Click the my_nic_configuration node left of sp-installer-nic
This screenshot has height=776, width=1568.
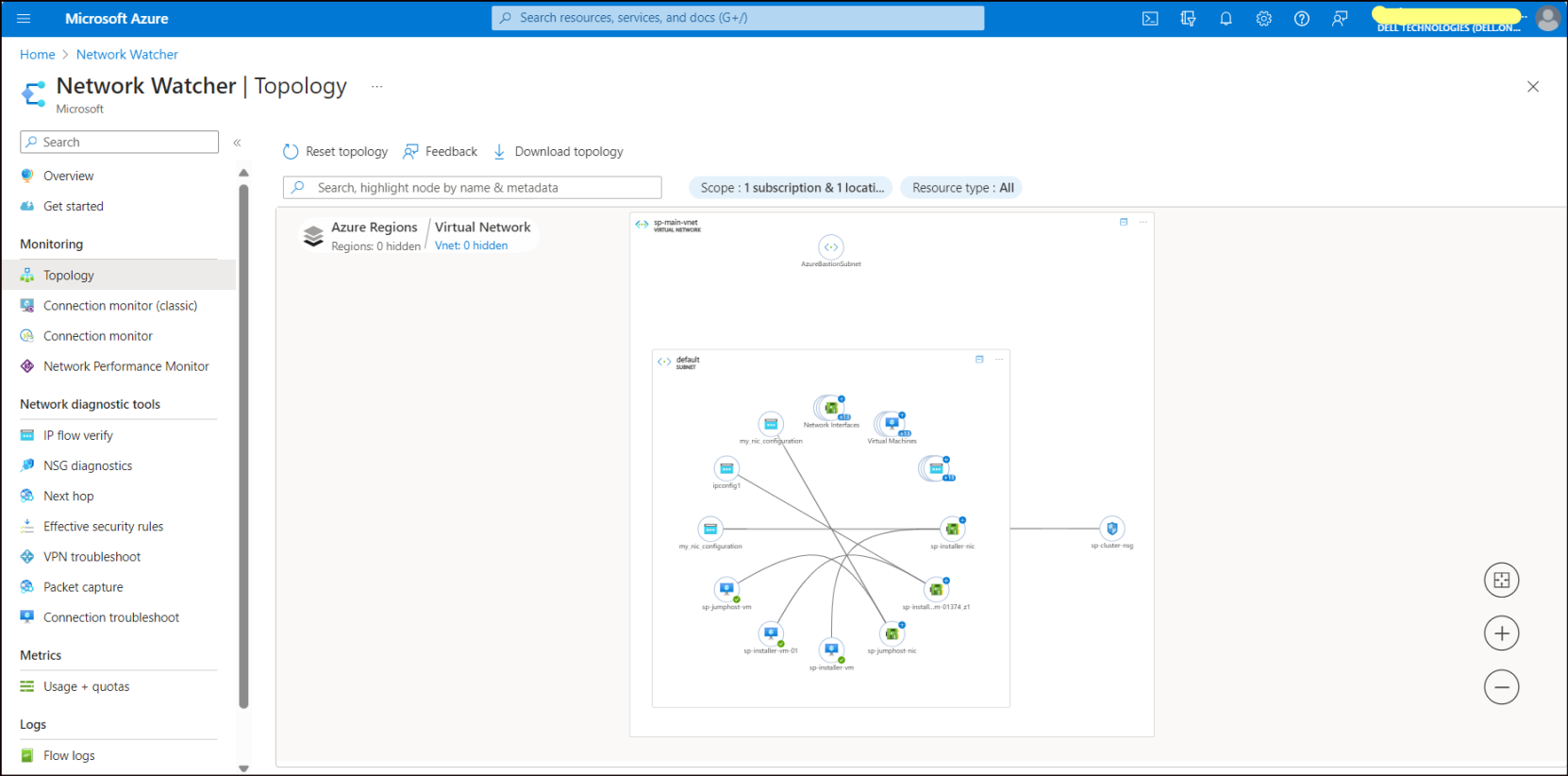710,529
